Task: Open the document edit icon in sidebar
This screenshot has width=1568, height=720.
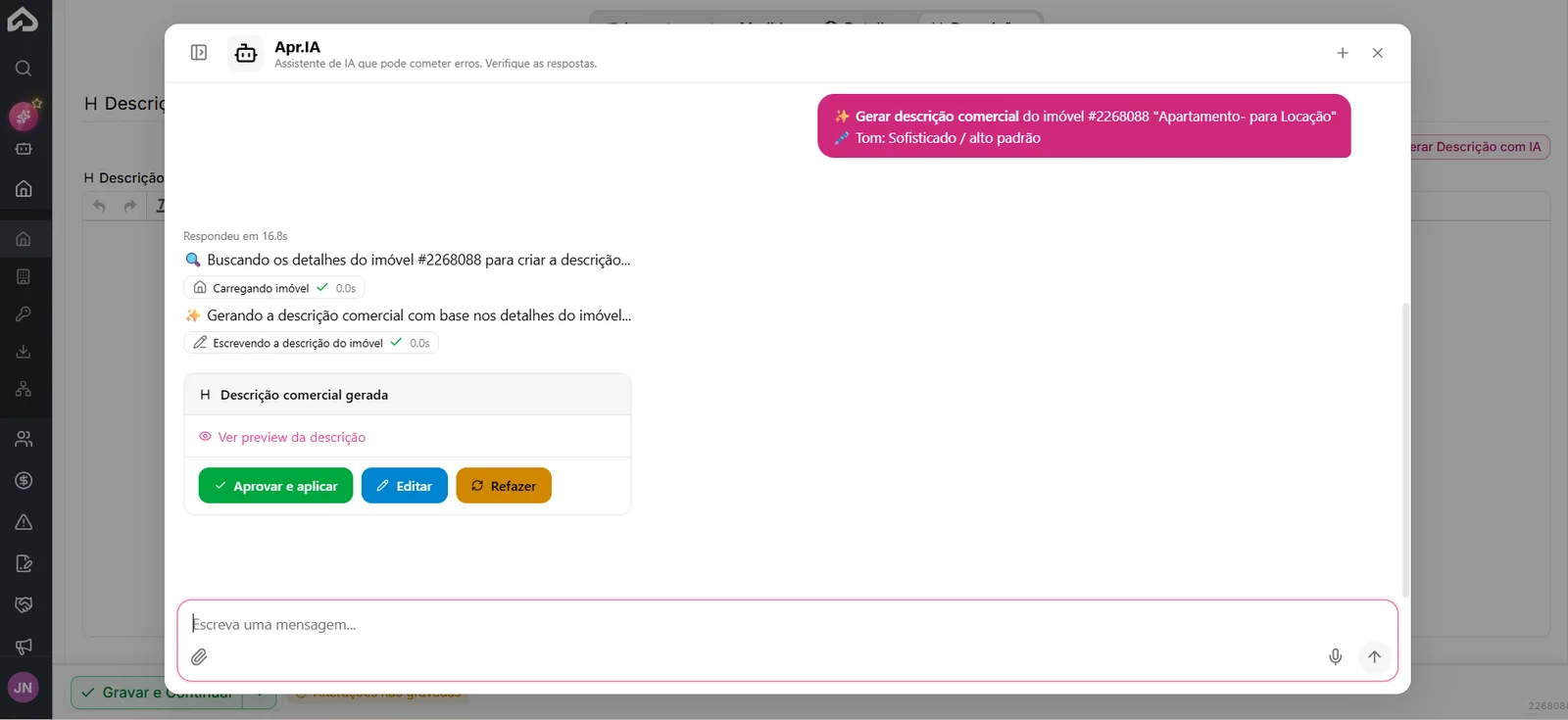Action: 24,563
